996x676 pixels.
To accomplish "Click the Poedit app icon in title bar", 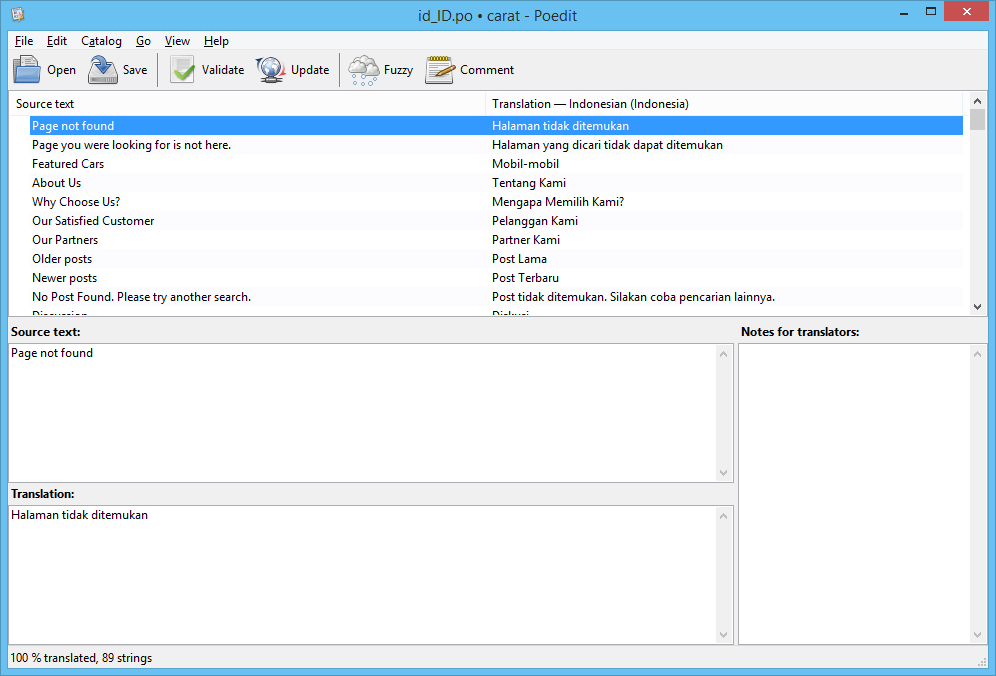I will pyautogui.click(x=17, y=14).
